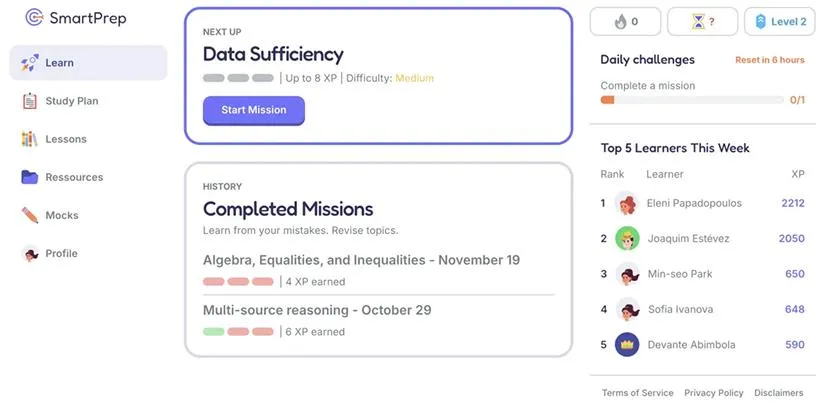
Task: Open the Terms of Service link
Action: tap(637, 393)
